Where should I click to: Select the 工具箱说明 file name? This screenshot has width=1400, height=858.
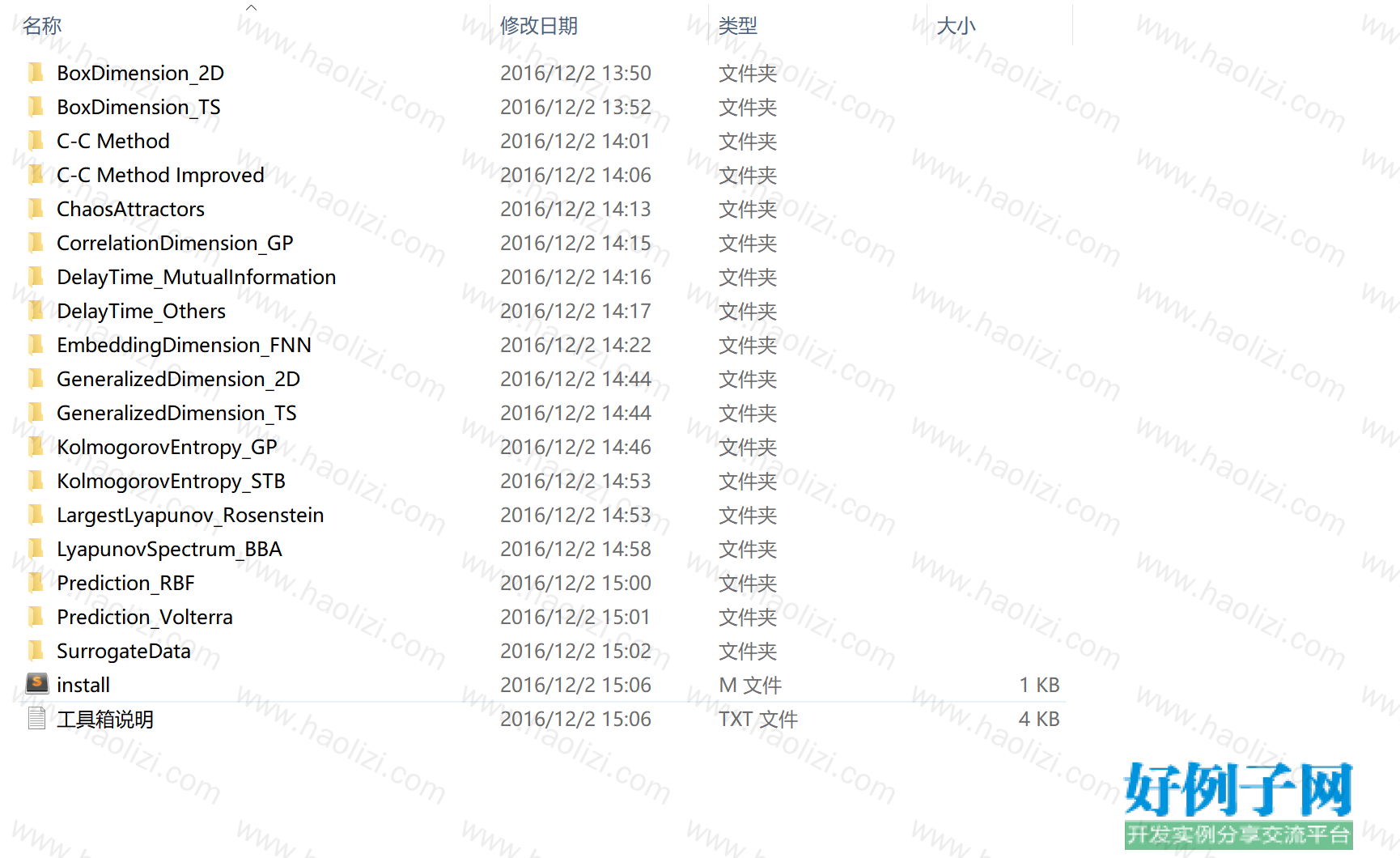click(105, 719)
